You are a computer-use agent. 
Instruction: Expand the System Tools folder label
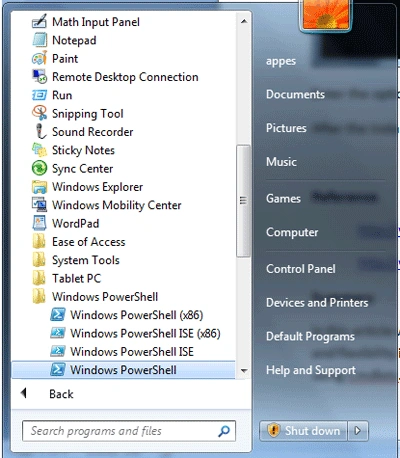[86, 260]
